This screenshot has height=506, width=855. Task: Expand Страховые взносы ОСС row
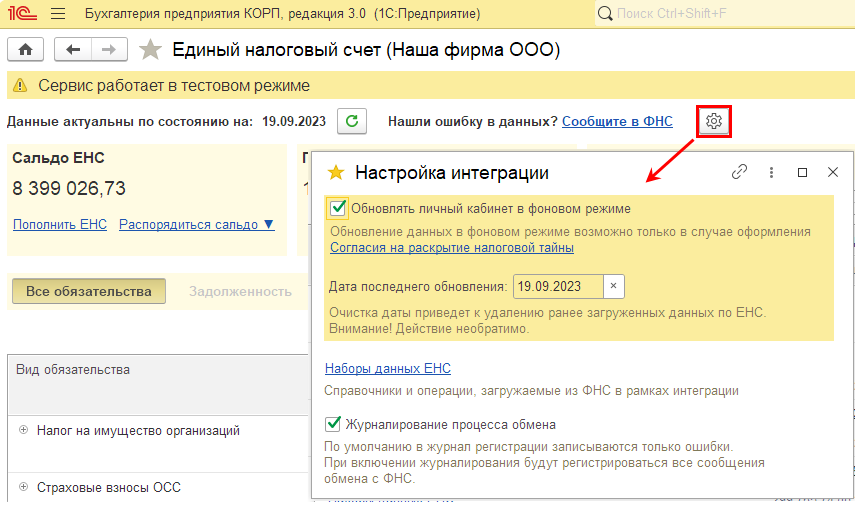[x=23, y=488]
